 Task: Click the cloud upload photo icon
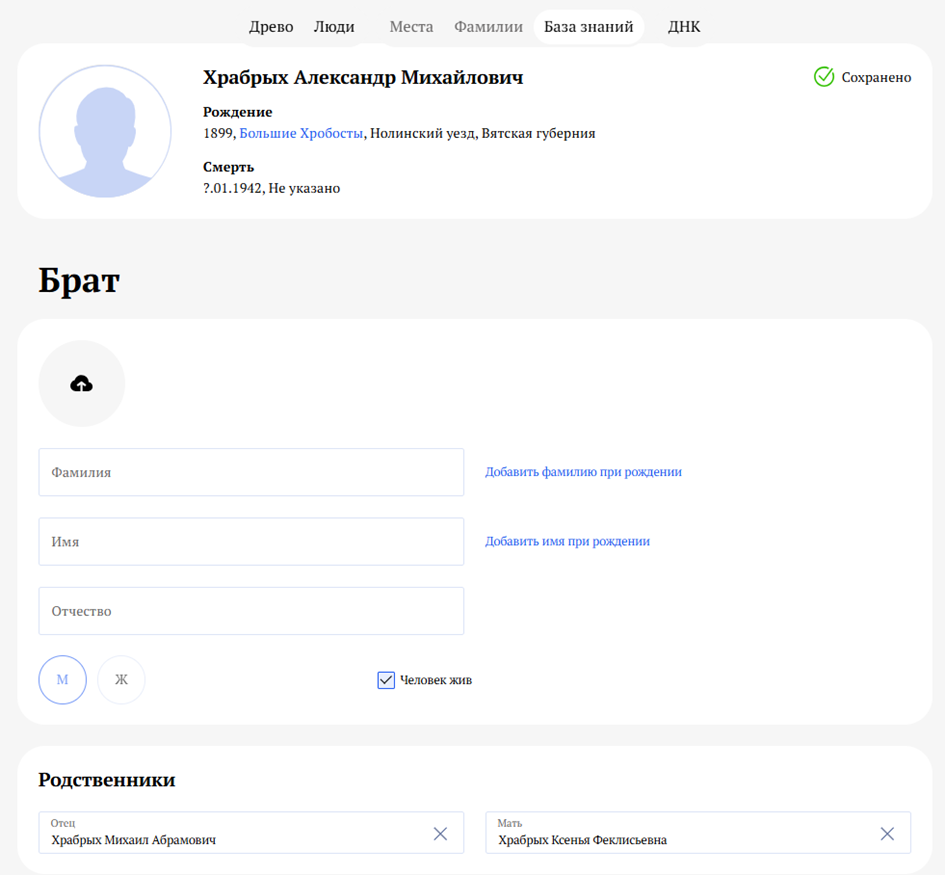(x=82, y=384)
